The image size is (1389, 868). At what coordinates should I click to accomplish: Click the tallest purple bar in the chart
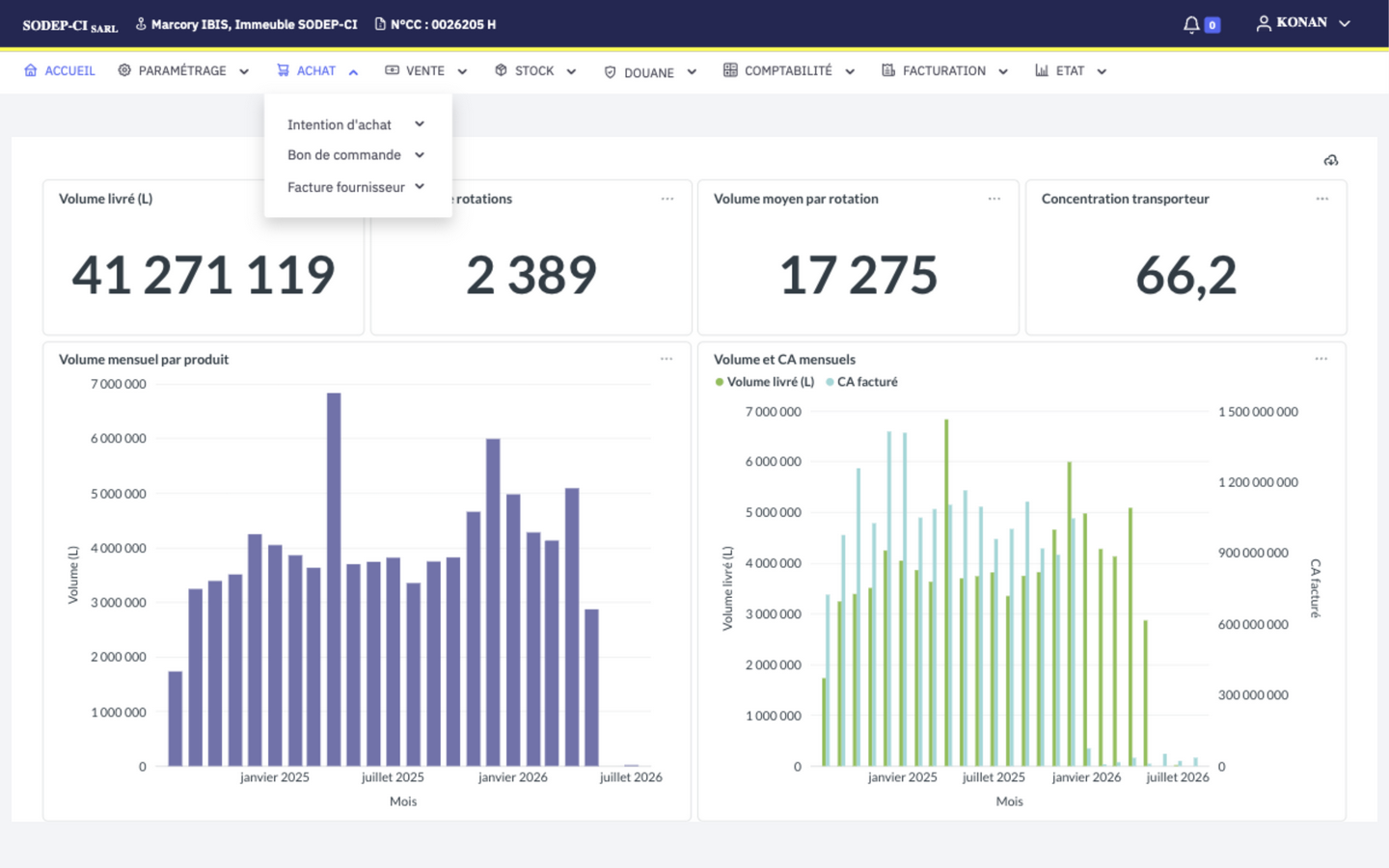tap(334, 580)
